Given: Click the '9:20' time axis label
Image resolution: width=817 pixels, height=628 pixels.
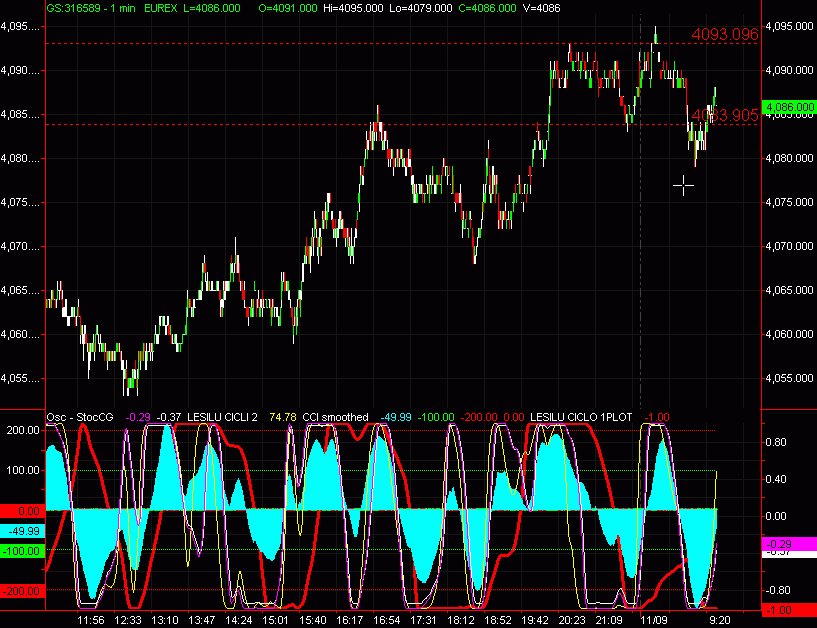Looking at the screenshot, I should pos(720,620).
